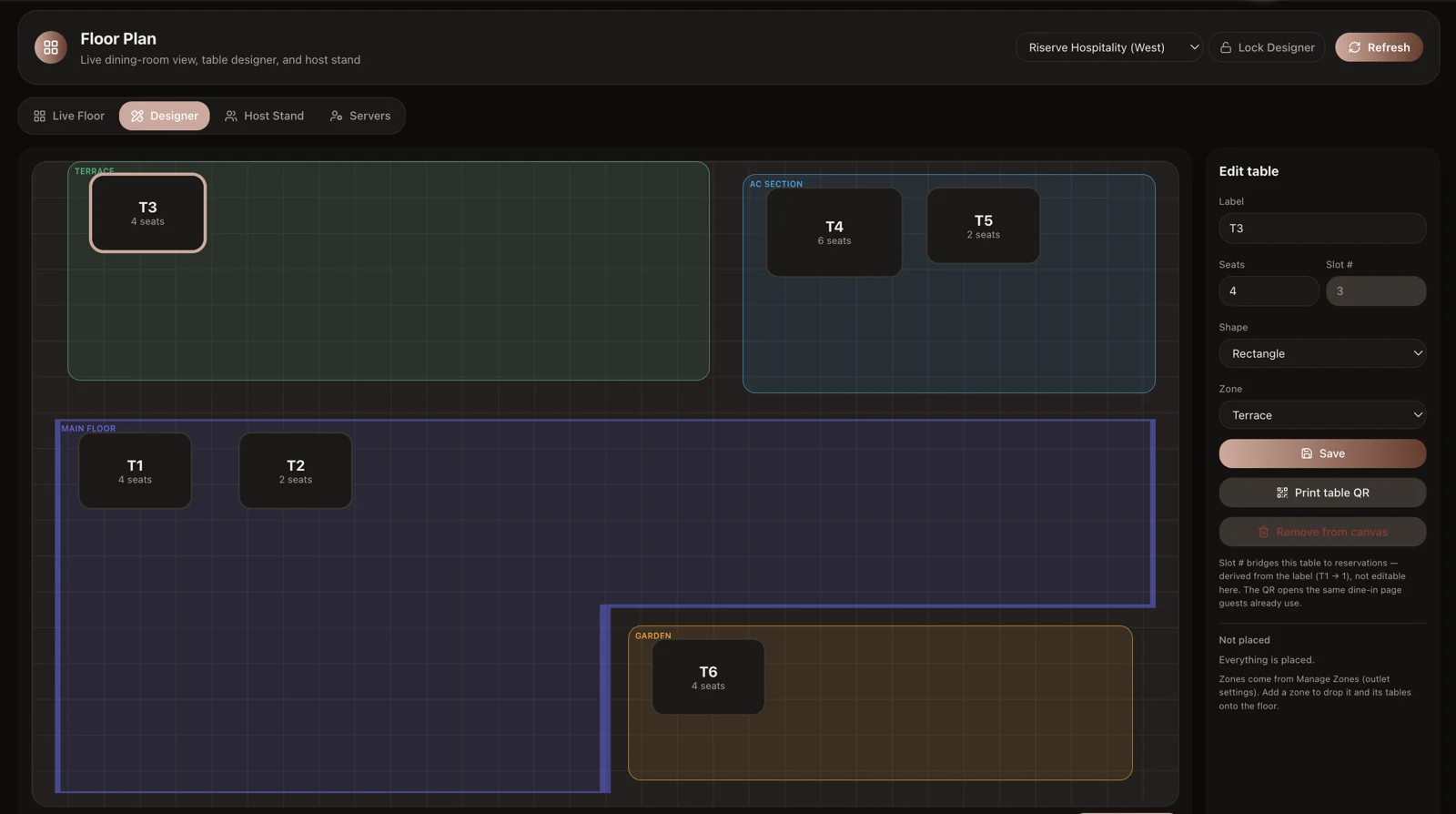The image size is (1456, 814).
Task: Select the Designer tab
Action: point(165,116)
